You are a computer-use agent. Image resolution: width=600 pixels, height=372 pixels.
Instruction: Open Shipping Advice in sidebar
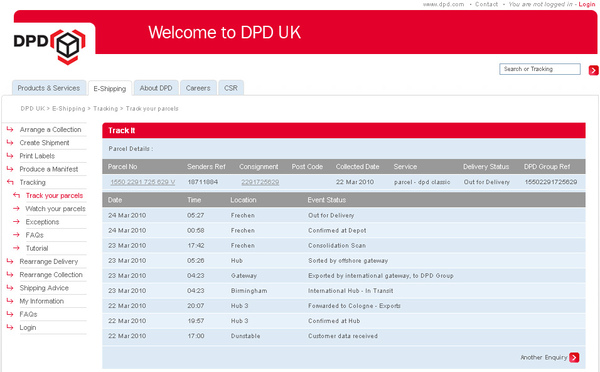(x=44, y=288)
